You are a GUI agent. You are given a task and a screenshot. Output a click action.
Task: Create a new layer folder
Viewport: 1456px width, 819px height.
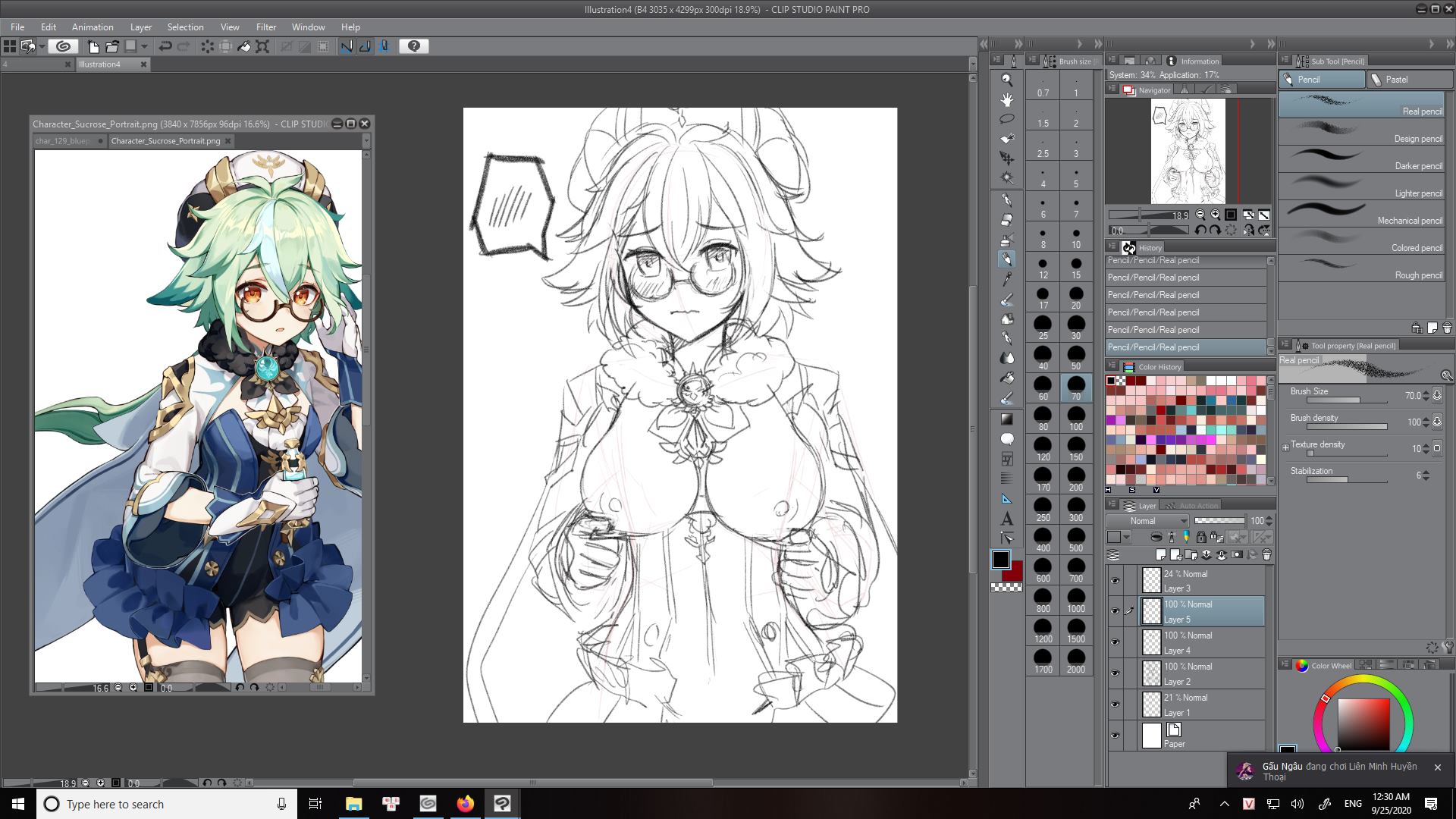tap(1191, 555)
